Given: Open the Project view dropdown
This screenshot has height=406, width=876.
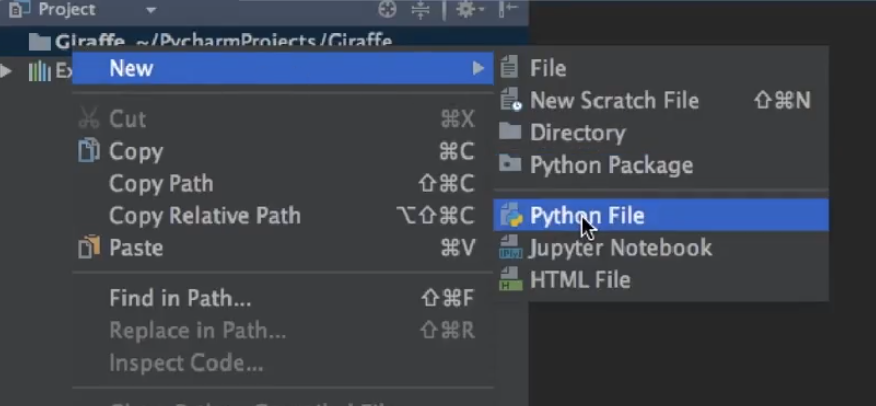Looking at the screenshot, I should (151, 10).
